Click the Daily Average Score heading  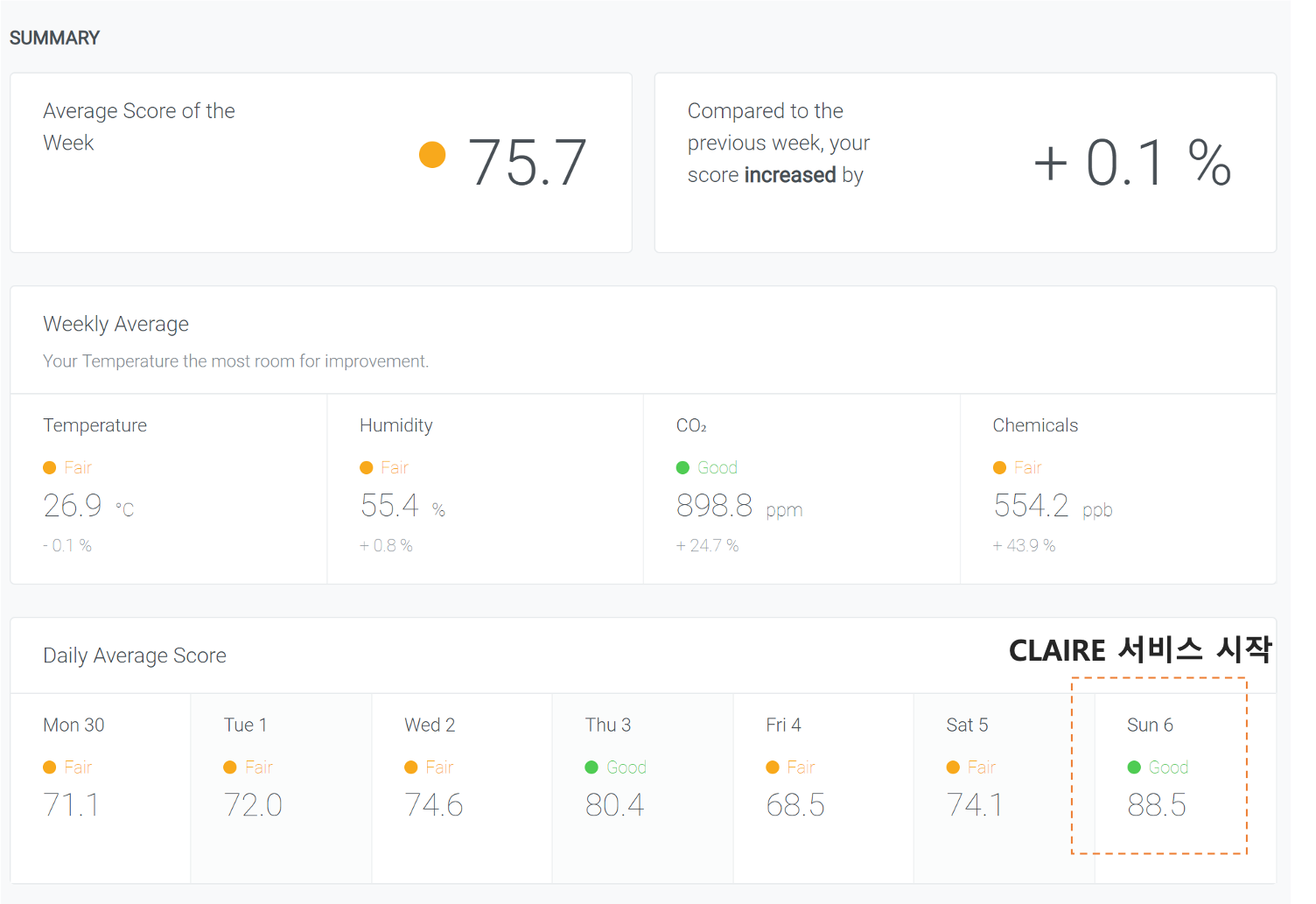click(x=135, y=655)
